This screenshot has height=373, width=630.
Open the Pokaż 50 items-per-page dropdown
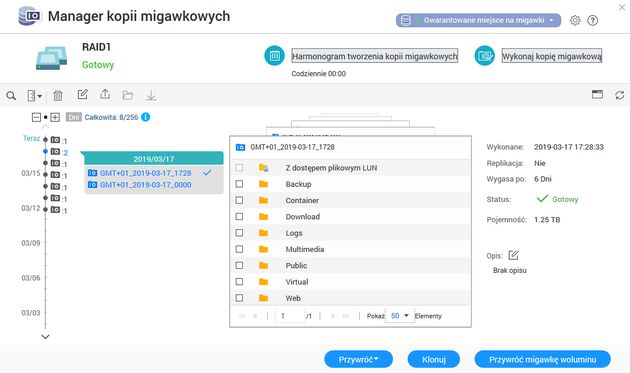coord(400,316)
